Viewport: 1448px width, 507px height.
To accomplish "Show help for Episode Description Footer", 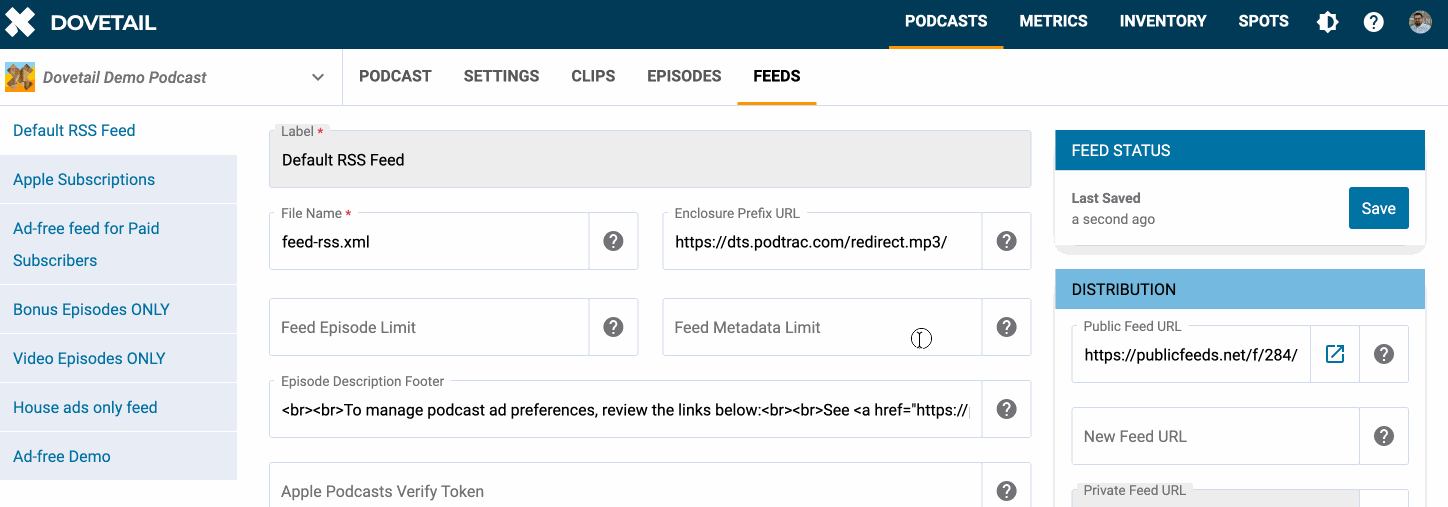I will pyautogui.click(x=1006, y=409).
